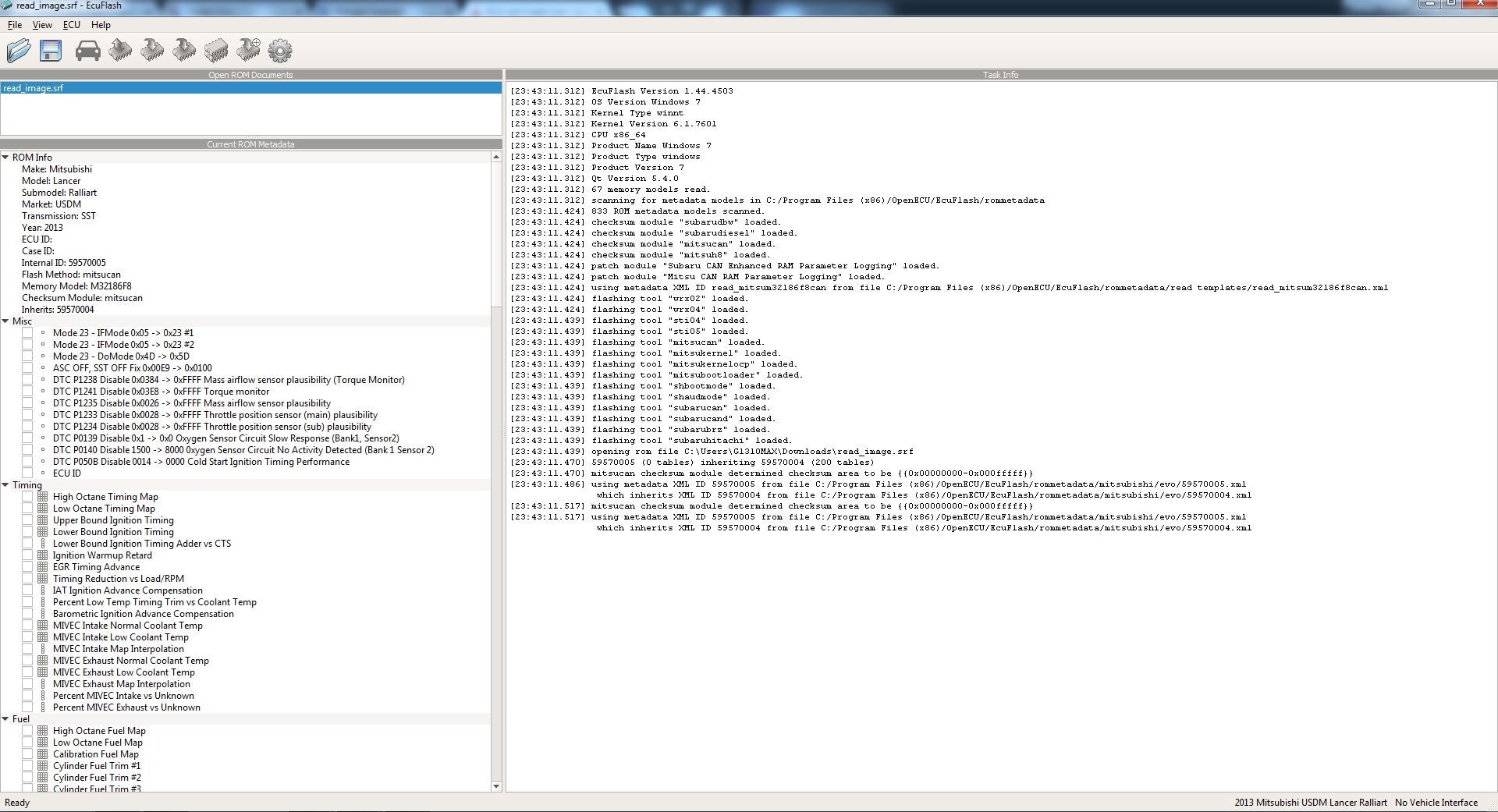Tick the High Octane Fuel Map checkbox
1498x812 pixels.
[x=27, y=731]
